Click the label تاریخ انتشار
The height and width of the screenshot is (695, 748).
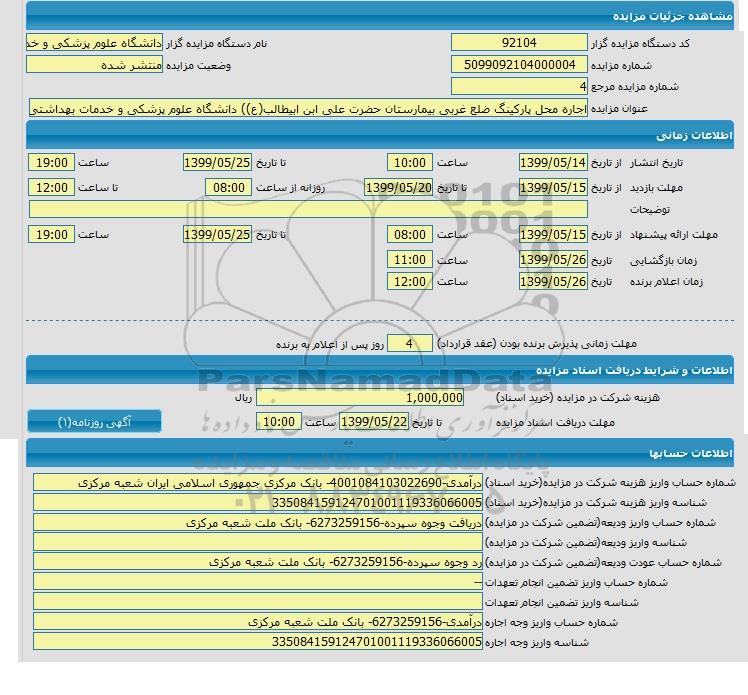coord(656,163)
